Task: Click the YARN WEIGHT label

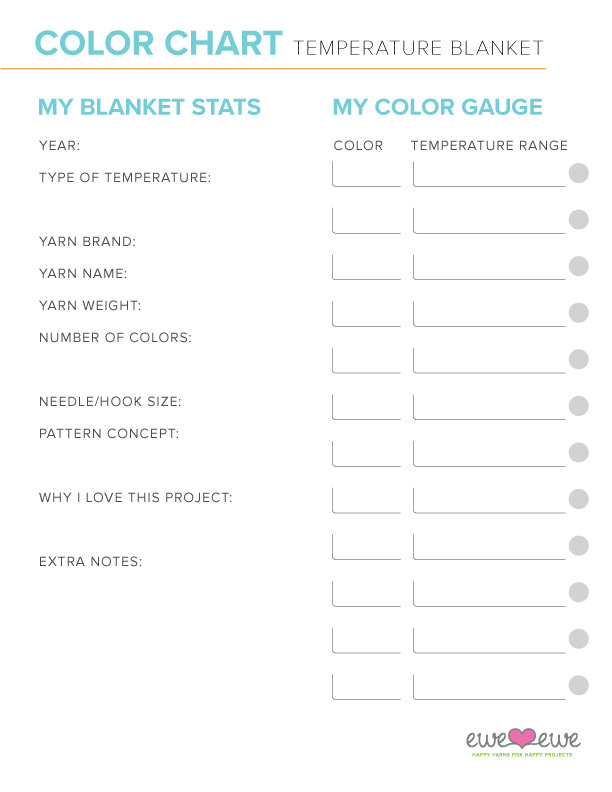Action: point(90,306)
